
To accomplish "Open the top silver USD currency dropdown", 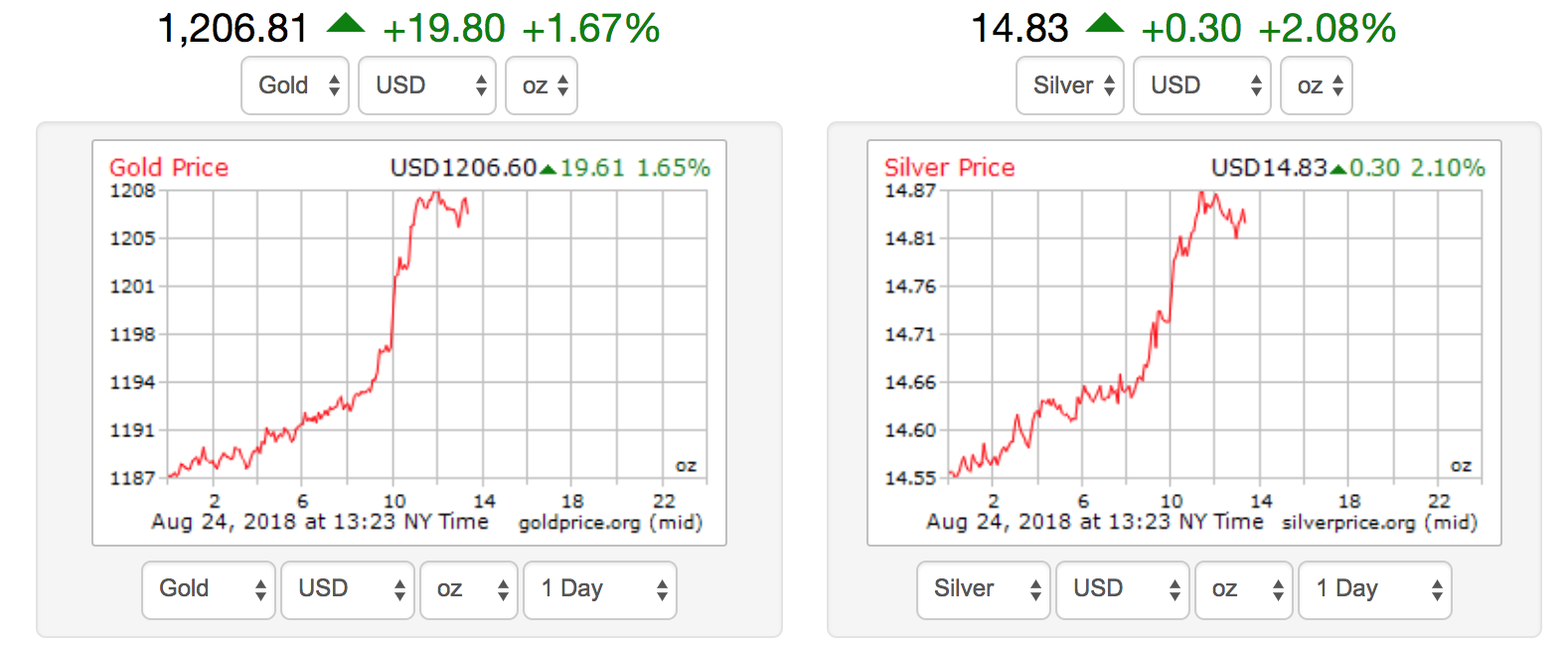I will tap(1201, 85).
